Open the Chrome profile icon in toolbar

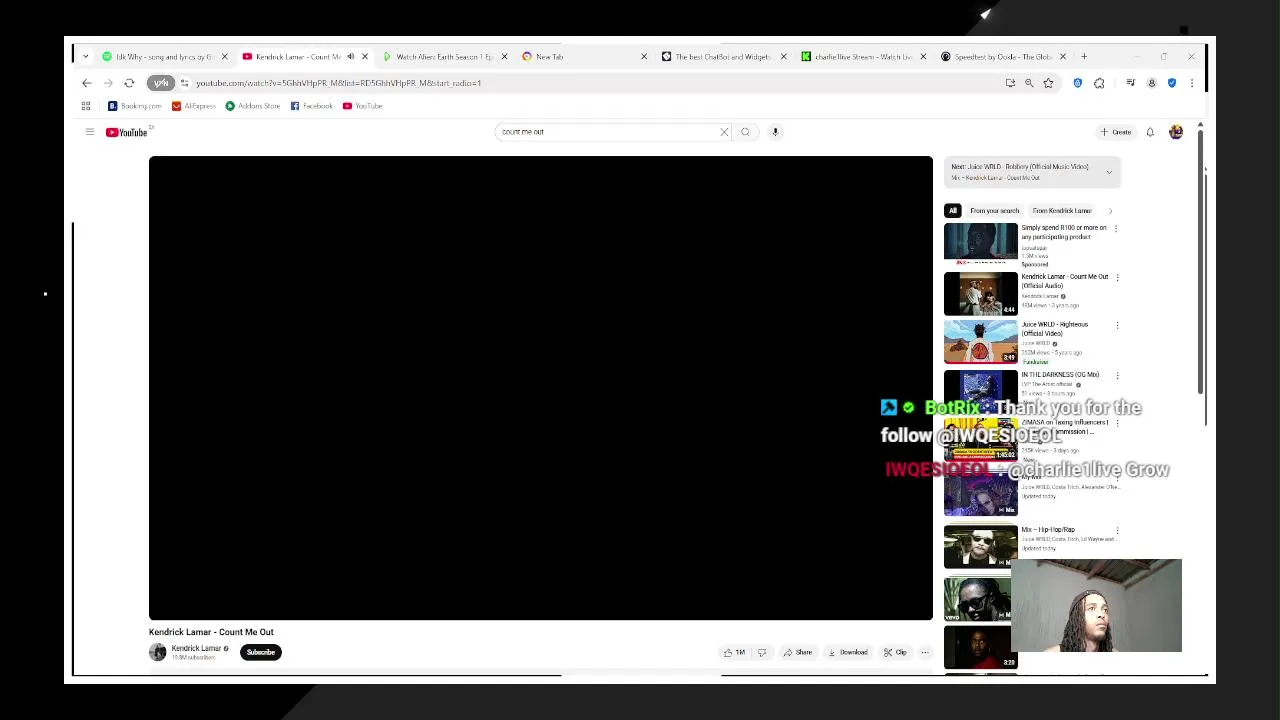1152,83
